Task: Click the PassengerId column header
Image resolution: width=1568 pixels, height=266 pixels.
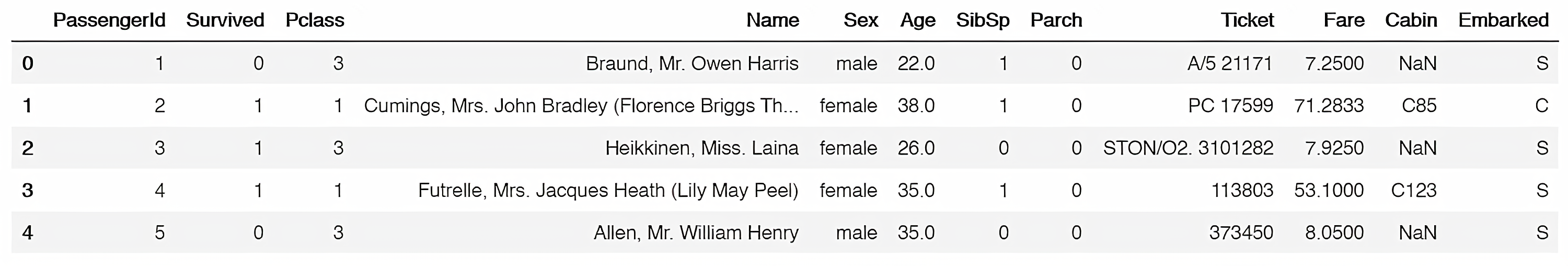Action: click(x=109, y=21)
